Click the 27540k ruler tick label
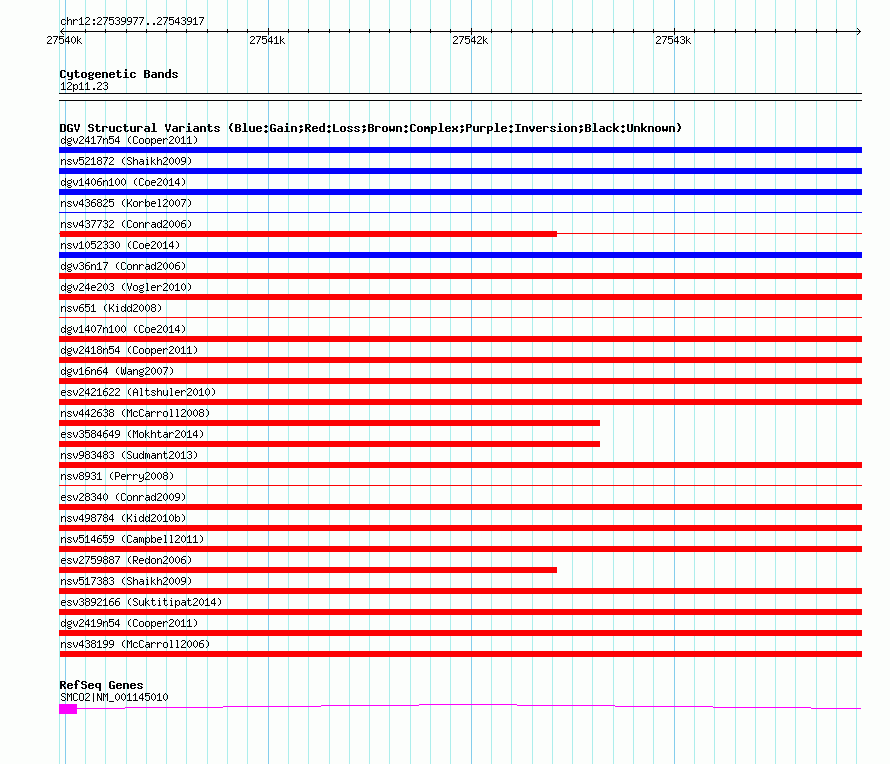 click(x=64, y=40)
